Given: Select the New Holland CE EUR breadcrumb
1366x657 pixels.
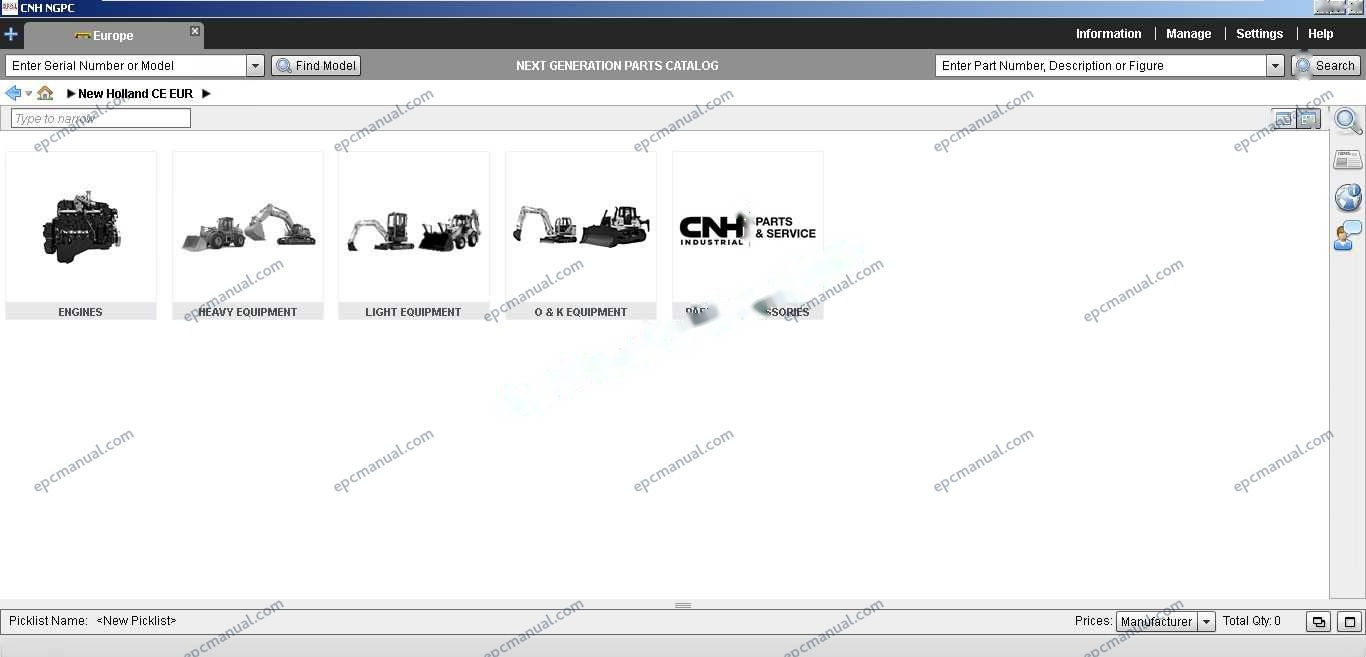Looking at the screenshot, I should click(135, 94).
